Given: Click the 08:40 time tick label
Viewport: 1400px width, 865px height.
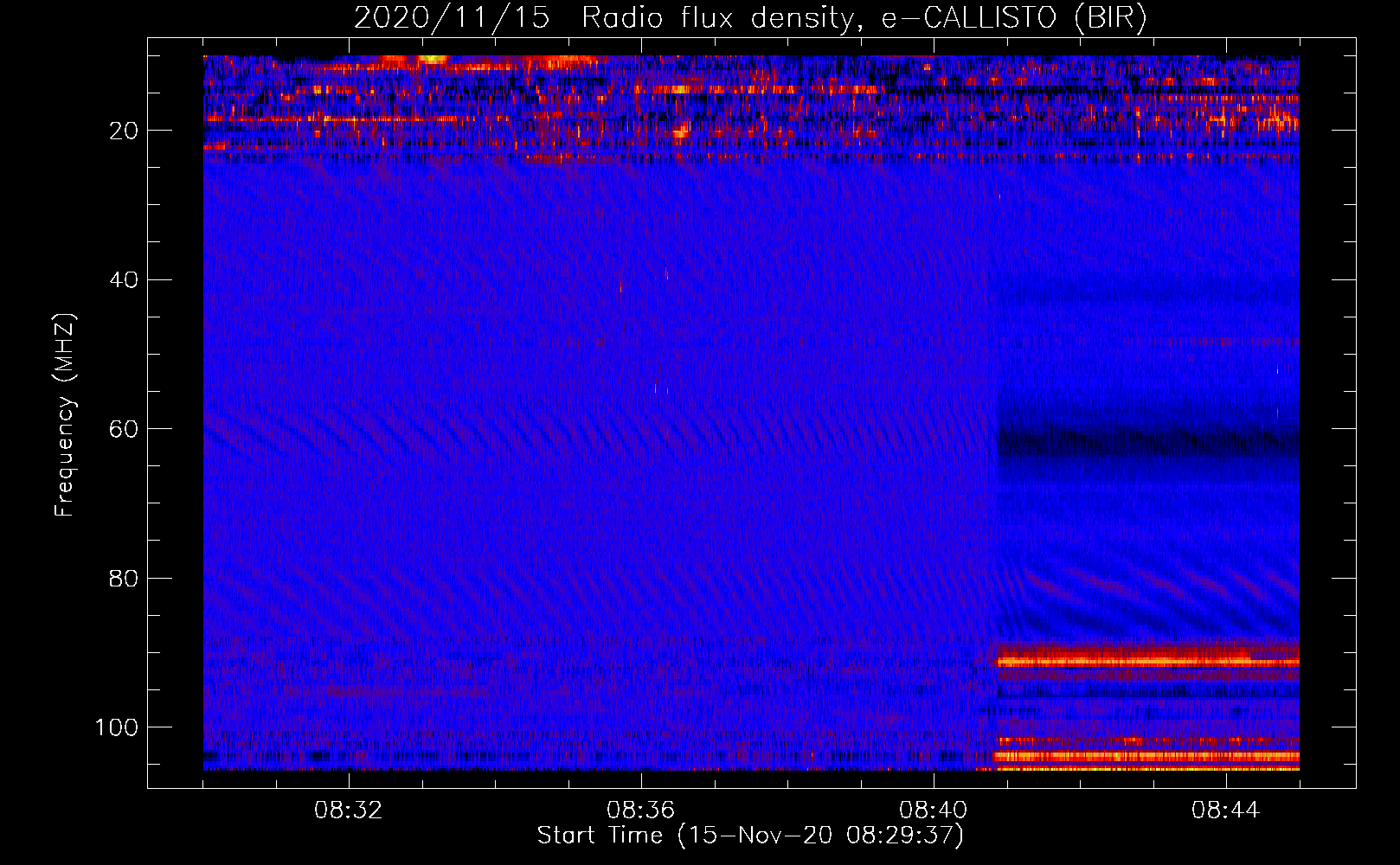Looking at the screenshot, I should point(934,811).
